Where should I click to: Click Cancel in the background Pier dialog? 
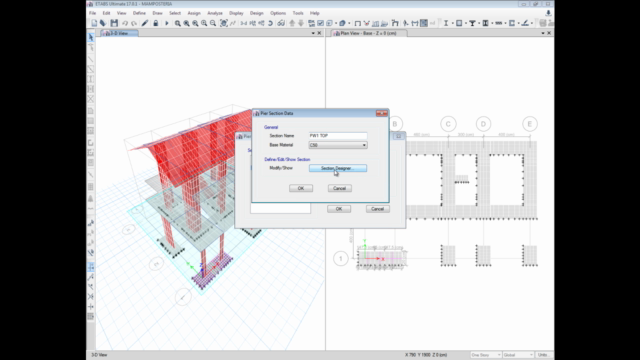[378, 209]
